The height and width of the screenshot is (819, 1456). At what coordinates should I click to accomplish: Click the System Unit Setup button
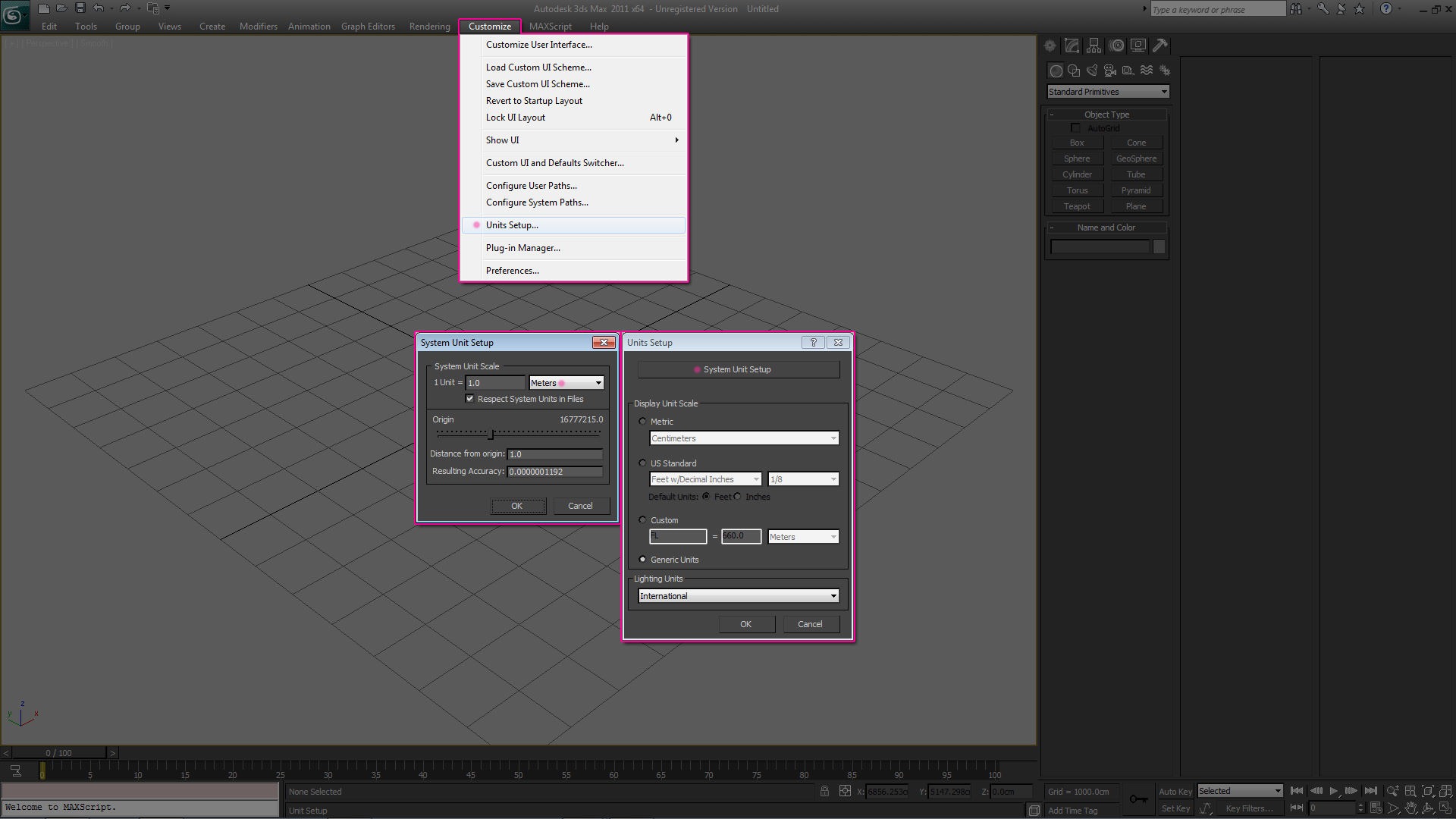[x=739, y=369]
